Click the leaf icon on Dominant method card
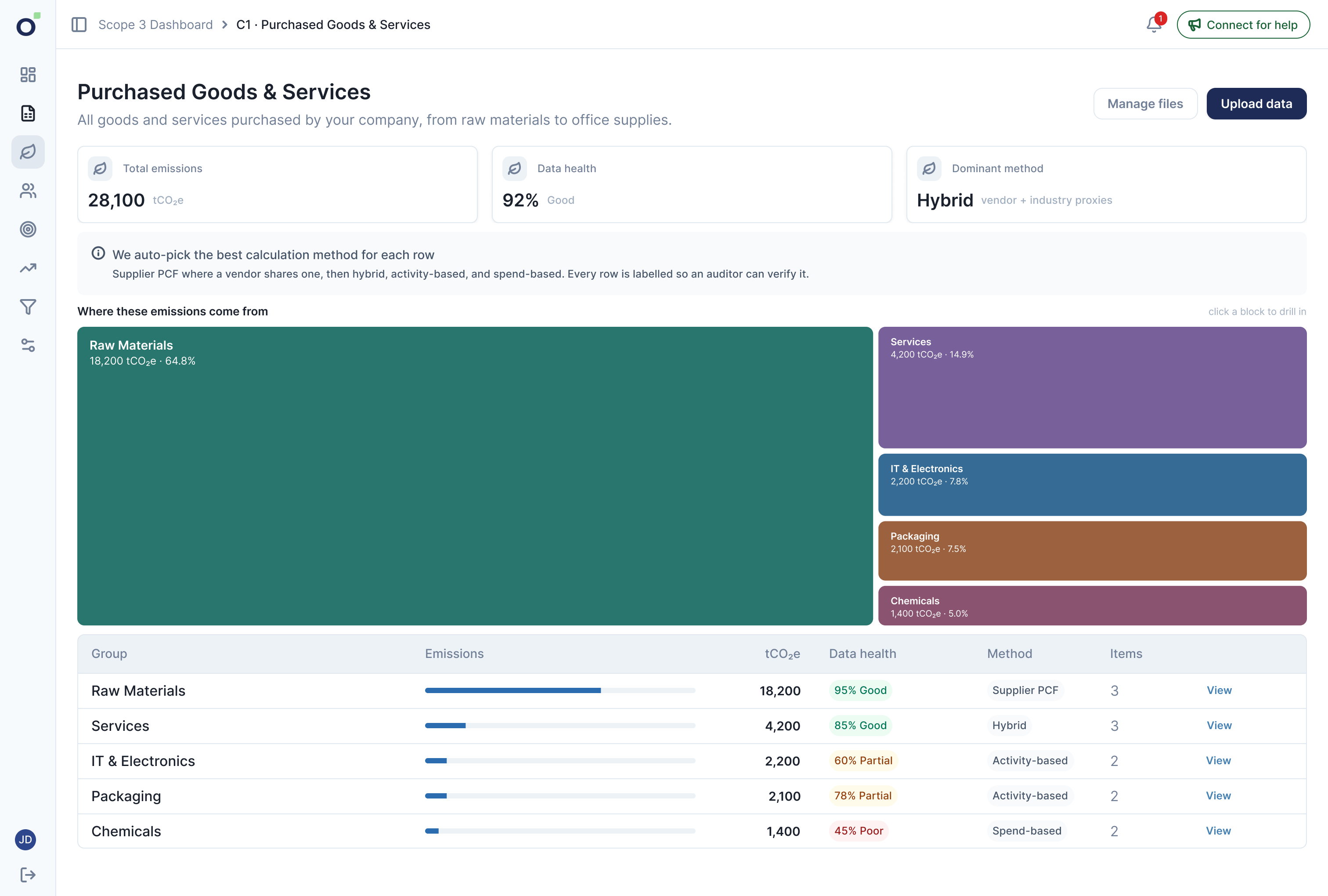This screenshot has height=896, width=1328. pos(929,169)
